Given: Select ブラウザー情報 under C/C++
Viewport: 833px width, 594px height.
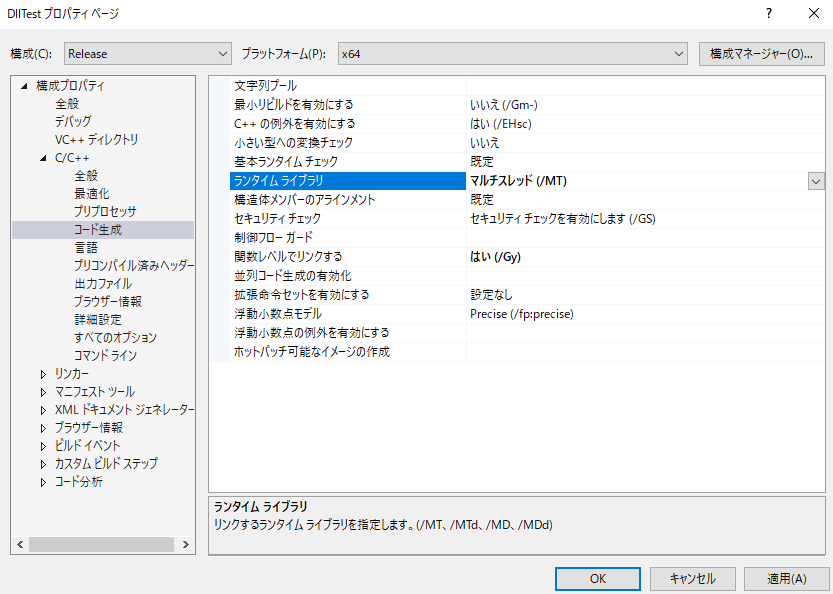Looking at the screenshot, I should coord(108,301).
